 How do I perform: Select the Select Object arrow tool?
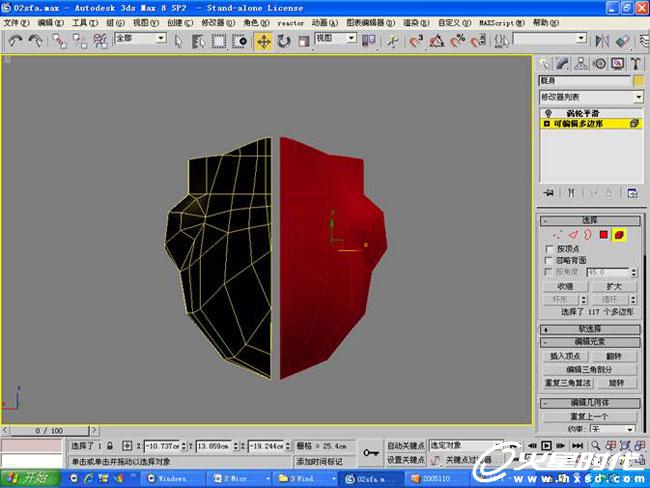click(x=179, y=41)
